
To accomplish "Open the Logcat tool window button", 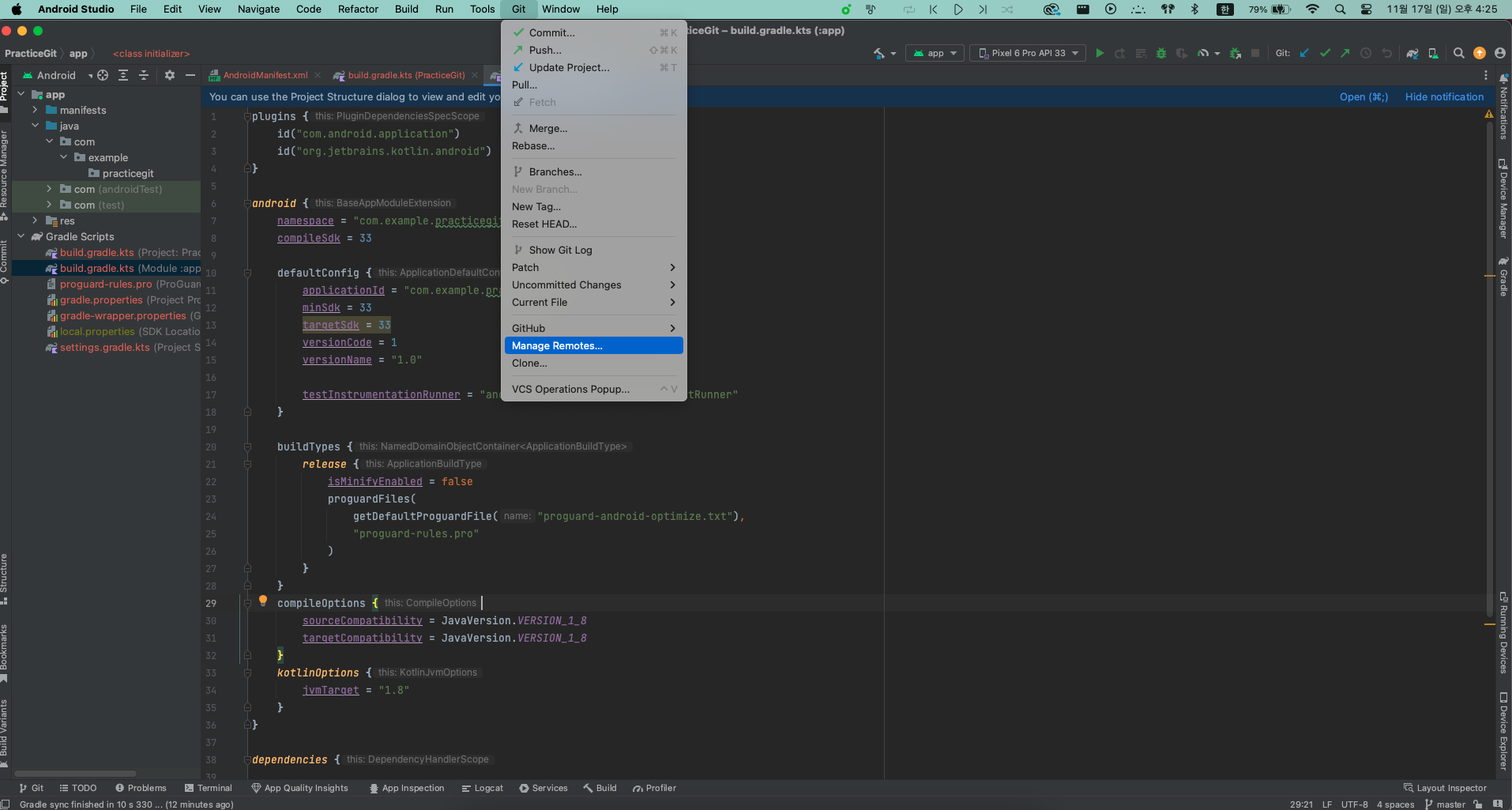I will pos(482,788).
